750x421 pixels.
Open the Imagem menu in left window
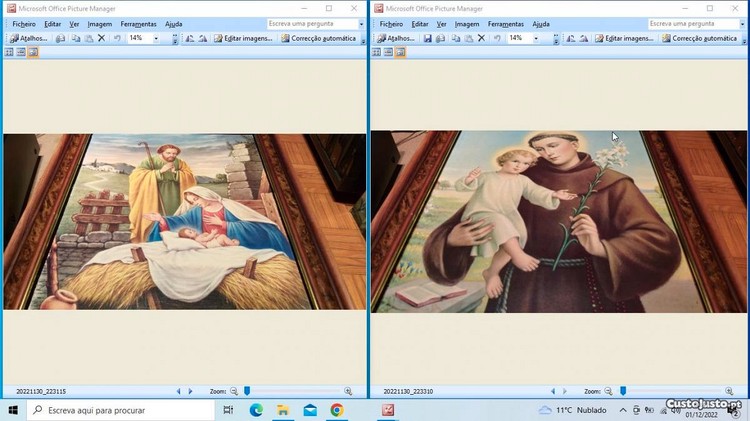point(99,24)
